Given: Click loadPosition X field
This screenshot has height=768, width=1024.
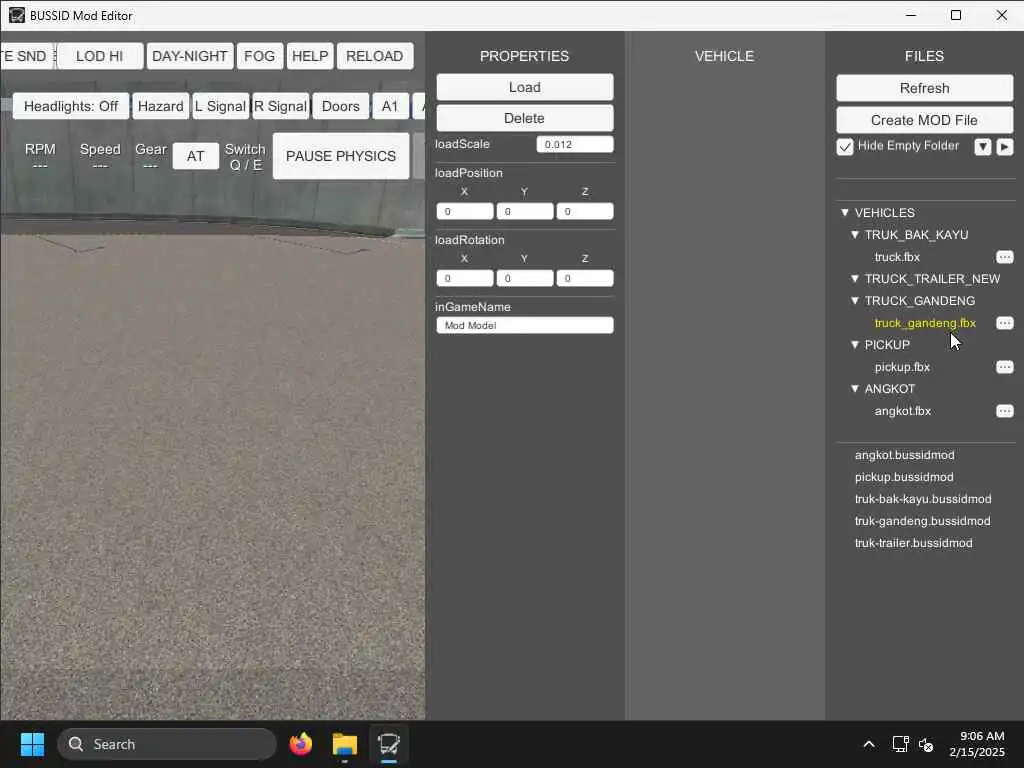Looking at the screenshot, I should click(465, 212).
